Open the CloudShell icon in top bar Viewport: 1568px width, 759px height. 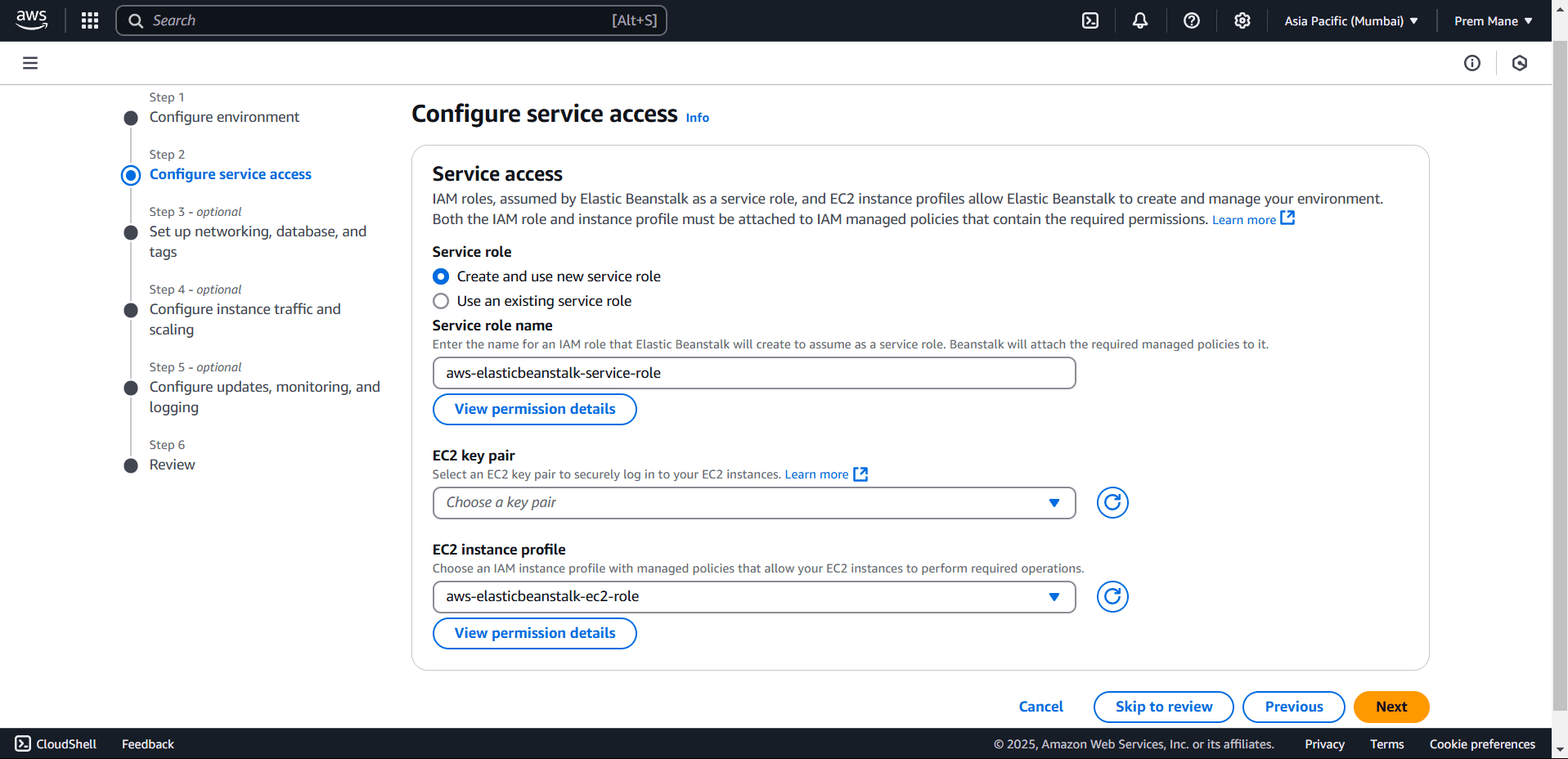point(1090,20)
